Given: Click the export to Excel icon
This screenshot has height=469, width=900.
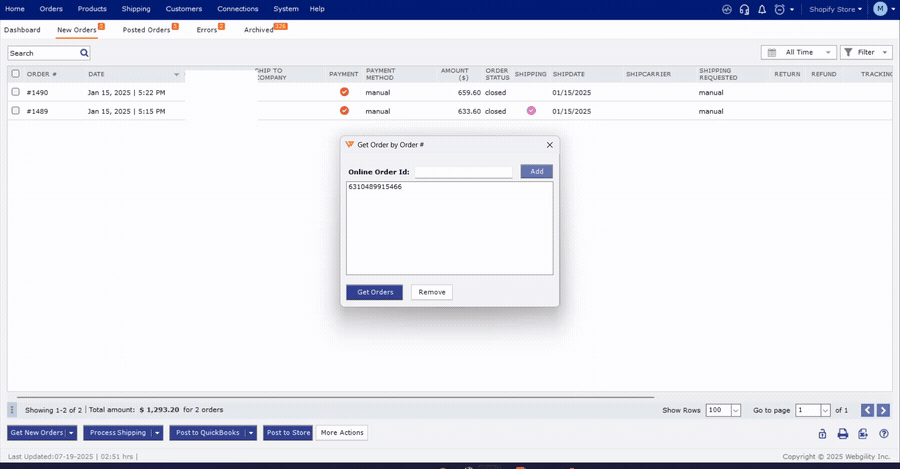Looking at the screenshot, I should (x=863, y=433).
